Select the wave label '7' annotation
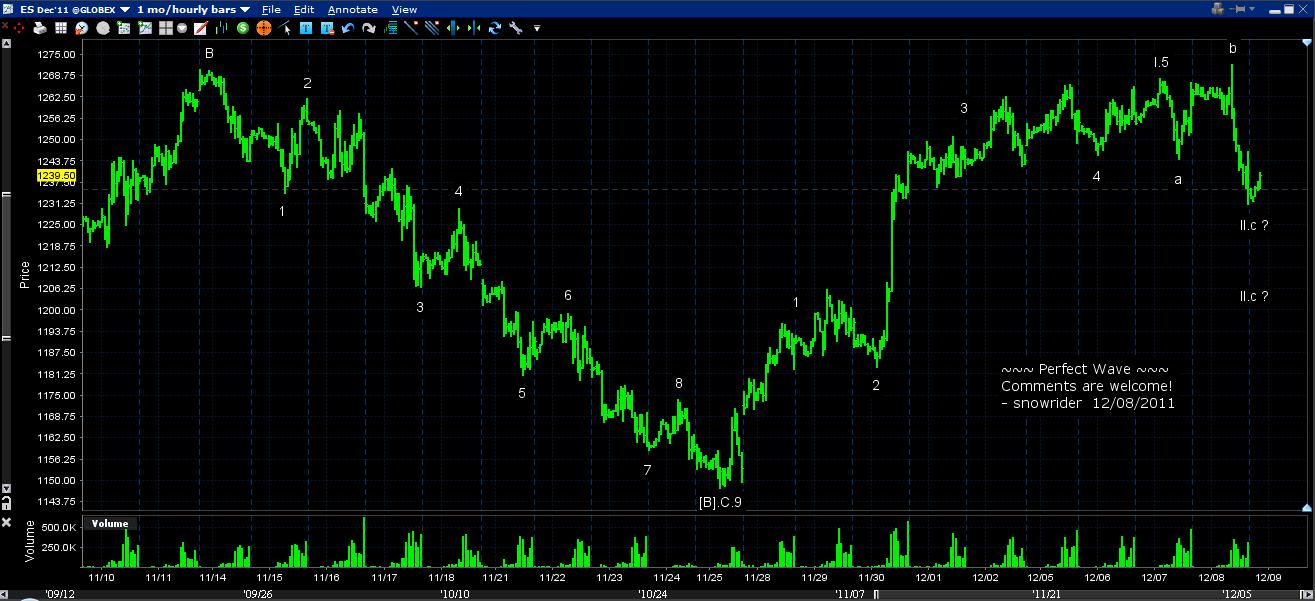 click(x=647, y=470)
